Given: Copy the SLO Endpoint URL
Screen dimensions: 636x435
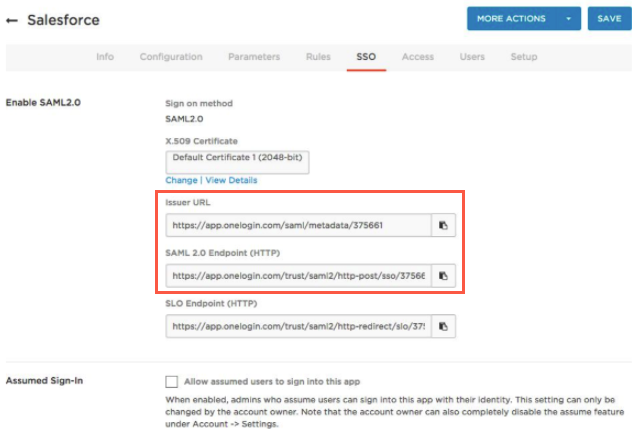Looking at the screenshot, I should (x=443, y=326).
